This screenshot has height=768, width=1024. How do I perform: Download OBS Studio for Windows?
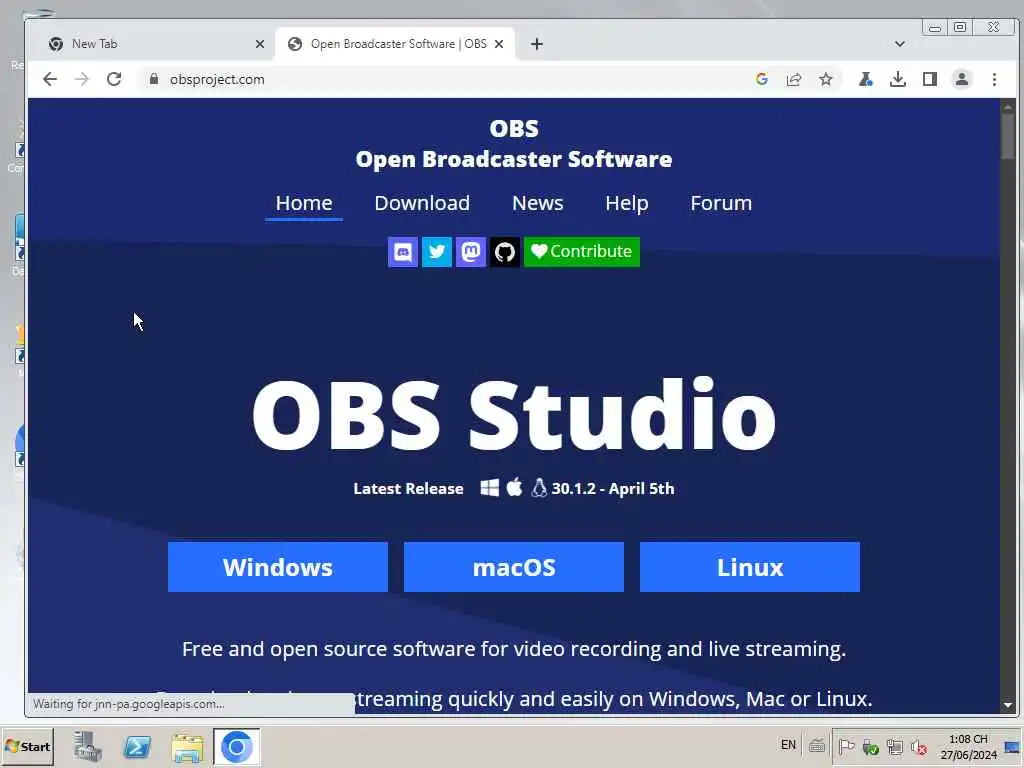click(278, 567)
